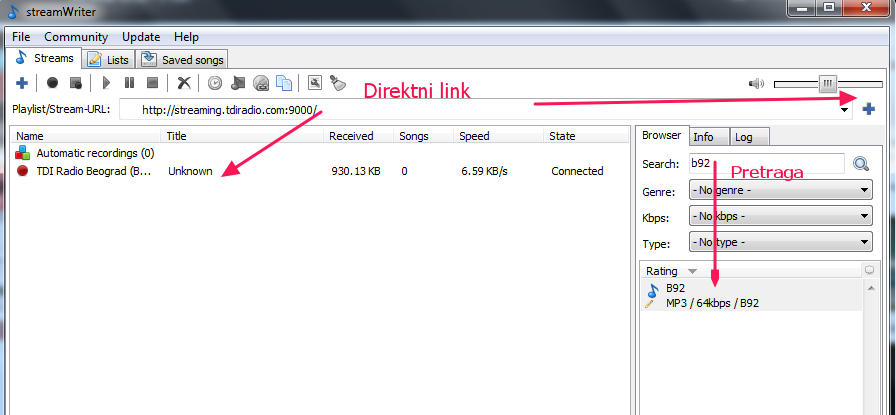
Task: Click the music note saved-title icon
Action: (x=238, y=83)
